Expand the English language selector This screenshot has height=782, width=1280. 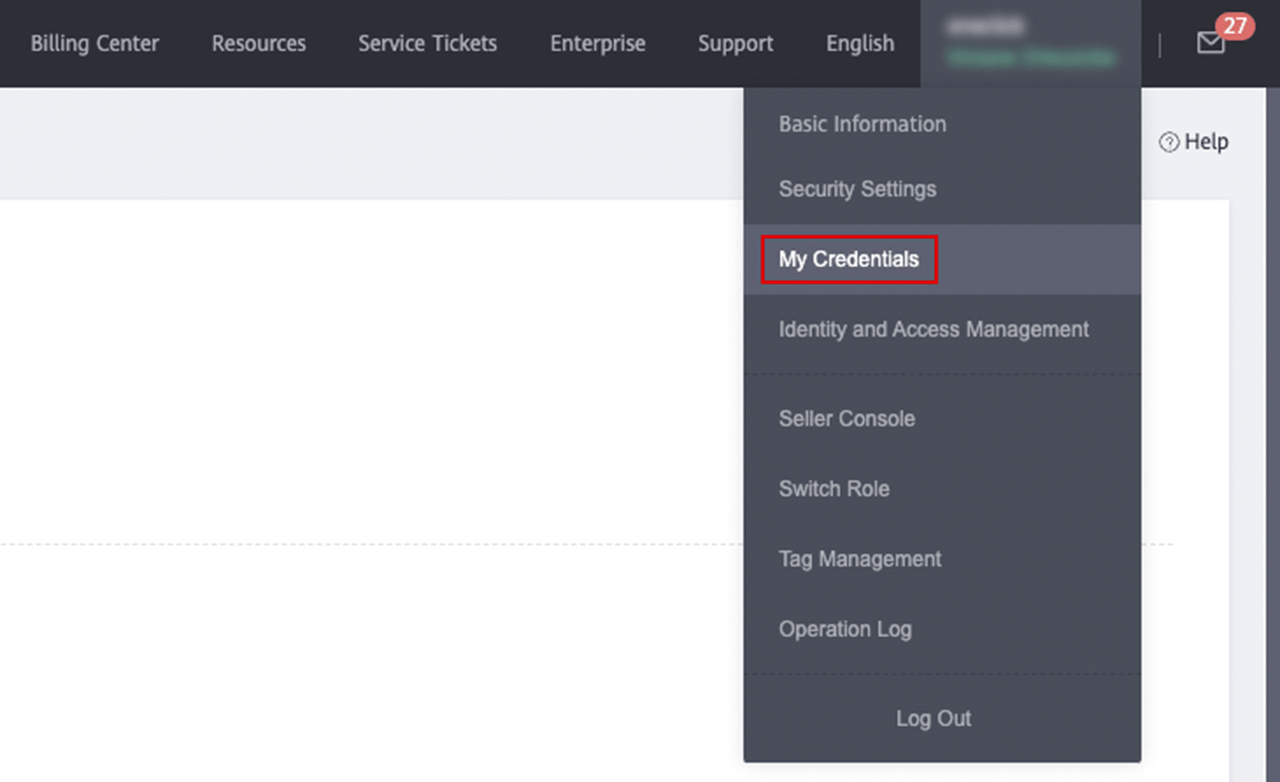pos(860,44)
